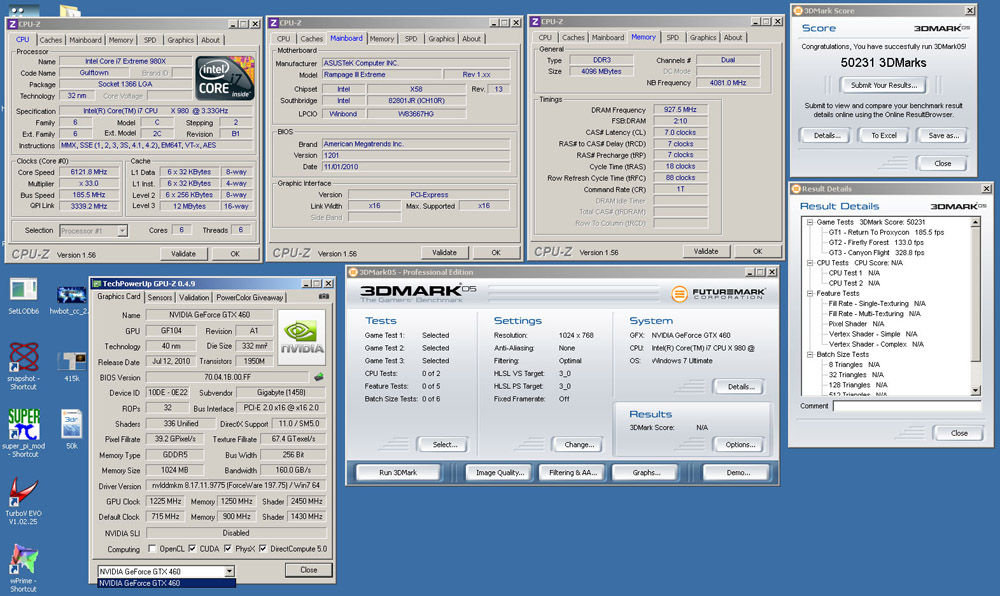Choose the highlighted NVIDIA GeForce GTX 460 list option
Screen dimensions: 1000x596
click(x=166, y=583)
